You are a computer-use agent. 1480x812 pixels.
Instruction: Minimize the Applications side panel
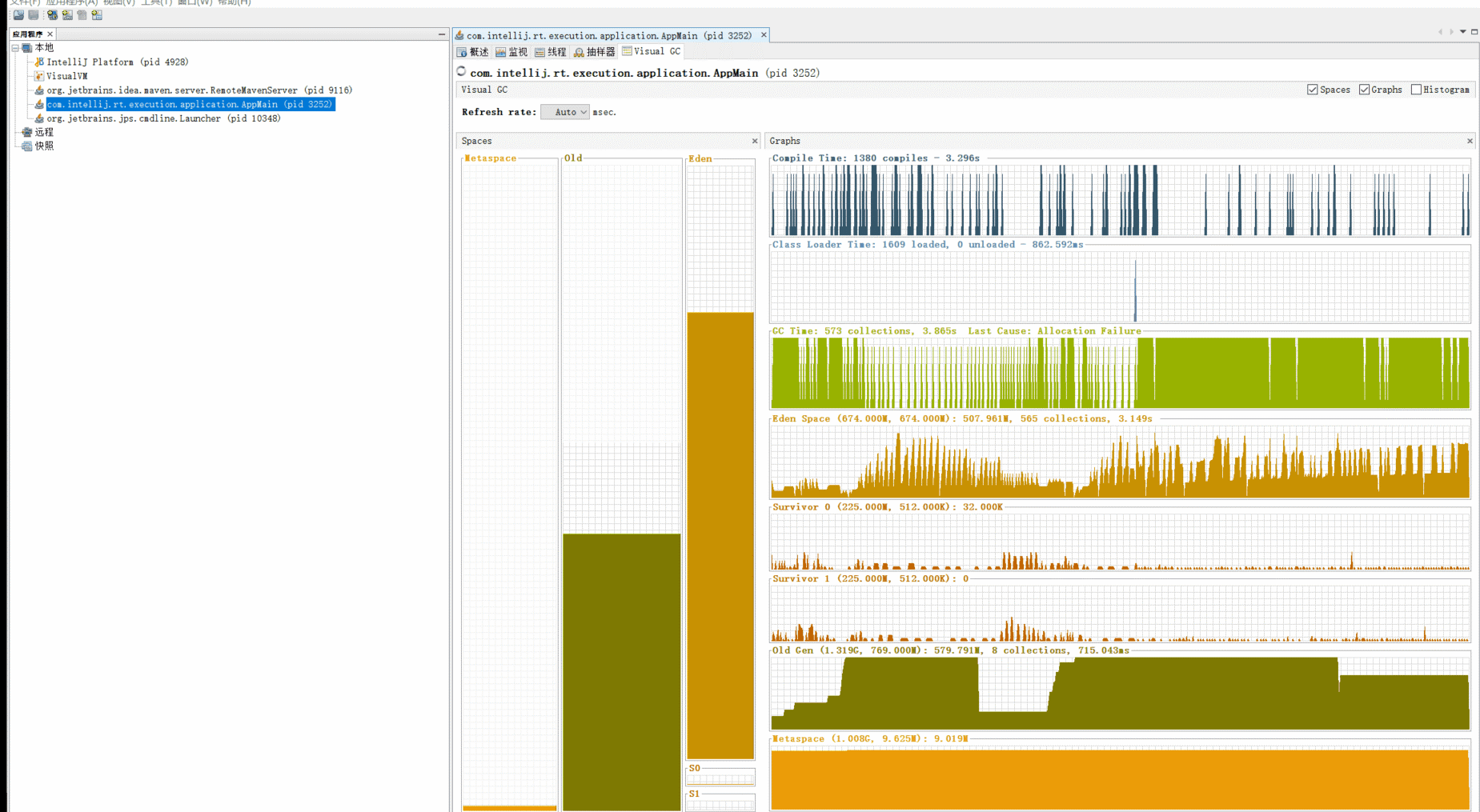442,34
